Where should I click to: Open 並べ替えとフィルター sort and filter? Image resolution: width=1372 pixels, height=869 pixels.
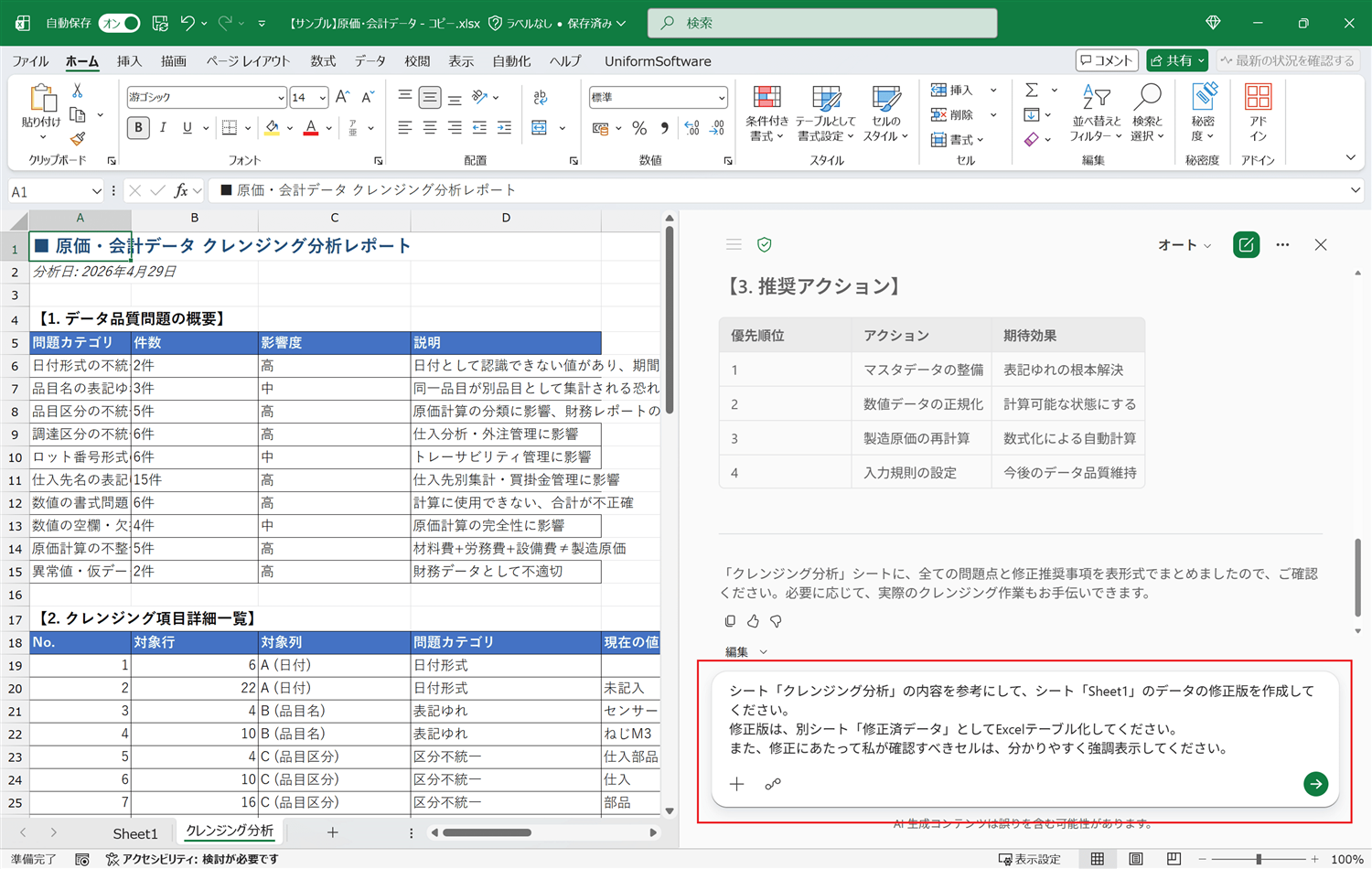pos(1096,113)
